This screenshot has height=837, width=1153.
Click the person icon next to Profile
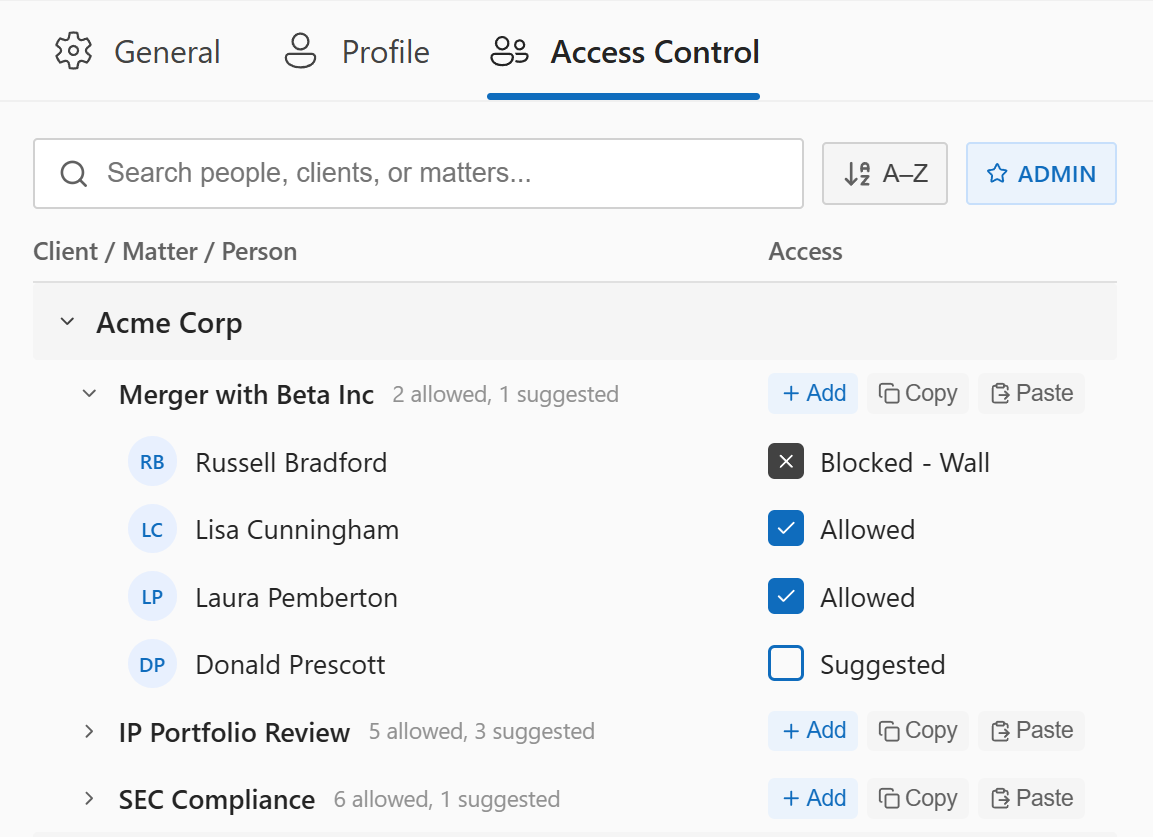(300, 51)
